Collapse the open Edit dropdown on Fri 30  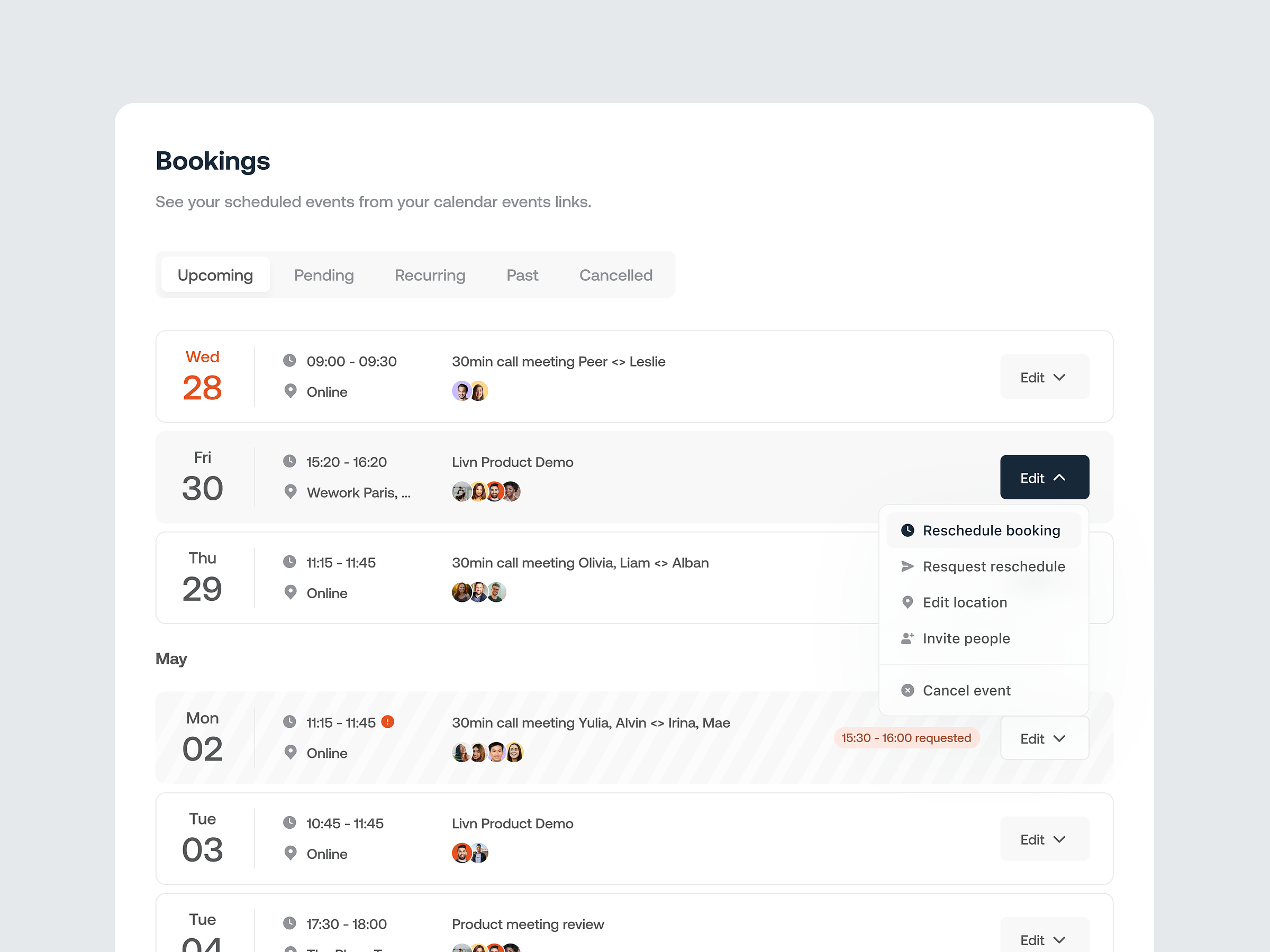[1044, 477]
